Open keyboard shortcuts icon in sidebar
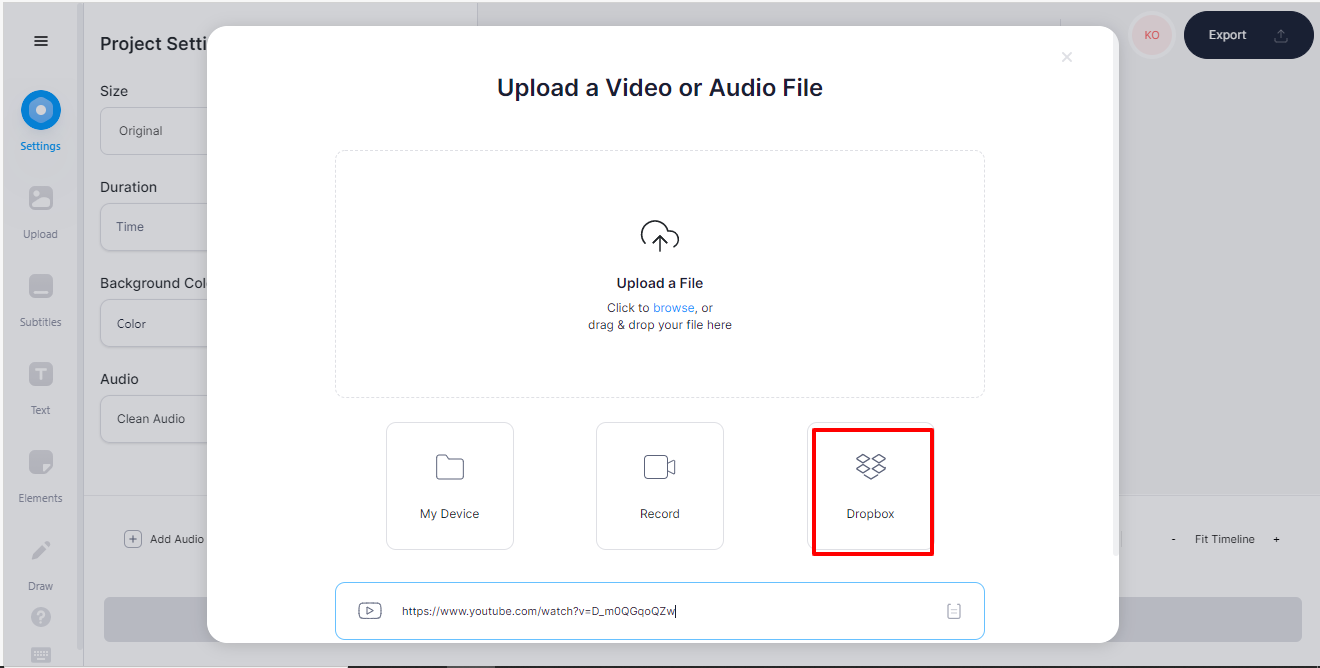The width and height of the screenshot is (1320, 668). [41, 655]
